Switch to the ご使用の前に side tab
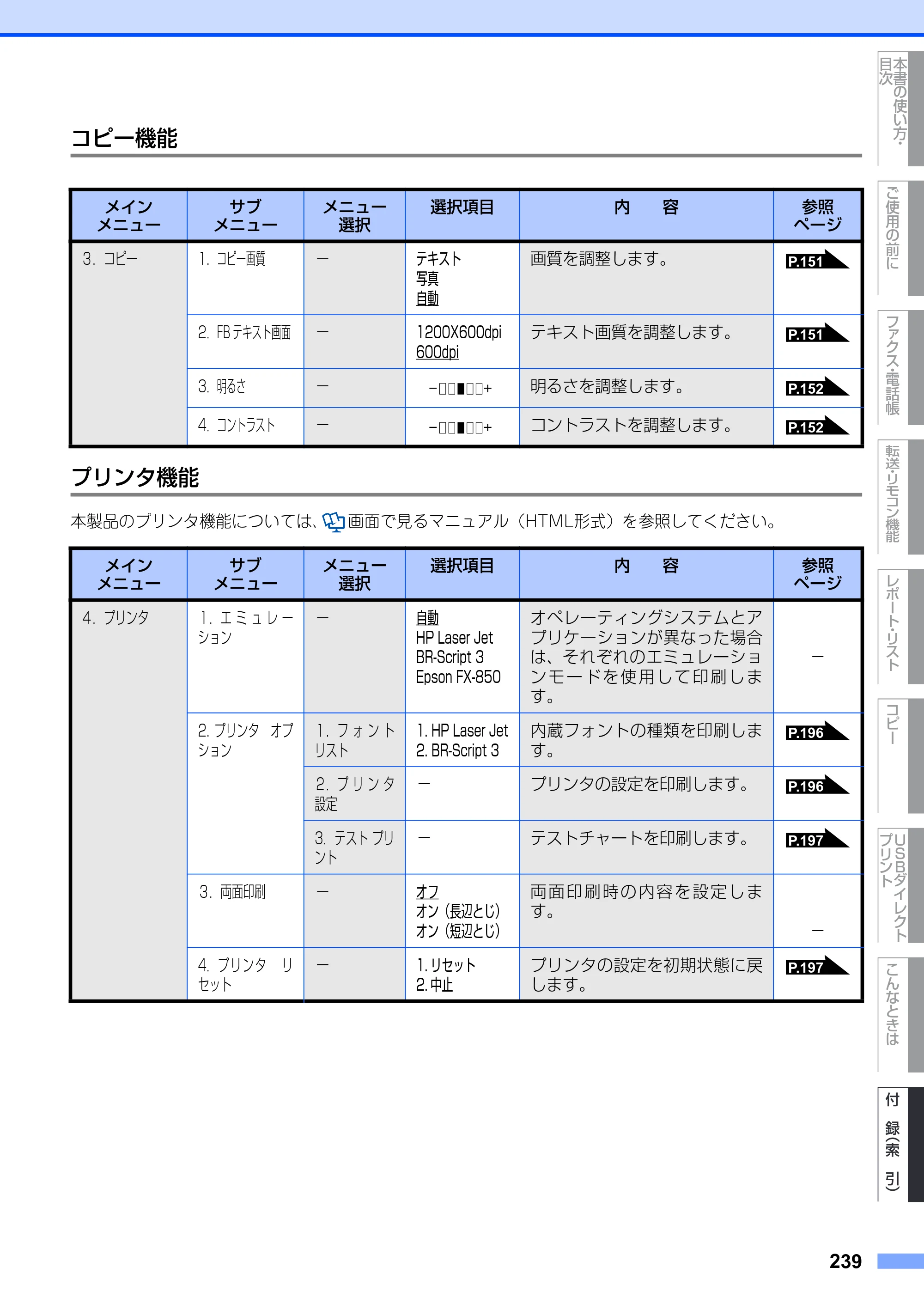The height and width of the screenshot is (1304, 924). pyautogui.click(x=900, y=238)
